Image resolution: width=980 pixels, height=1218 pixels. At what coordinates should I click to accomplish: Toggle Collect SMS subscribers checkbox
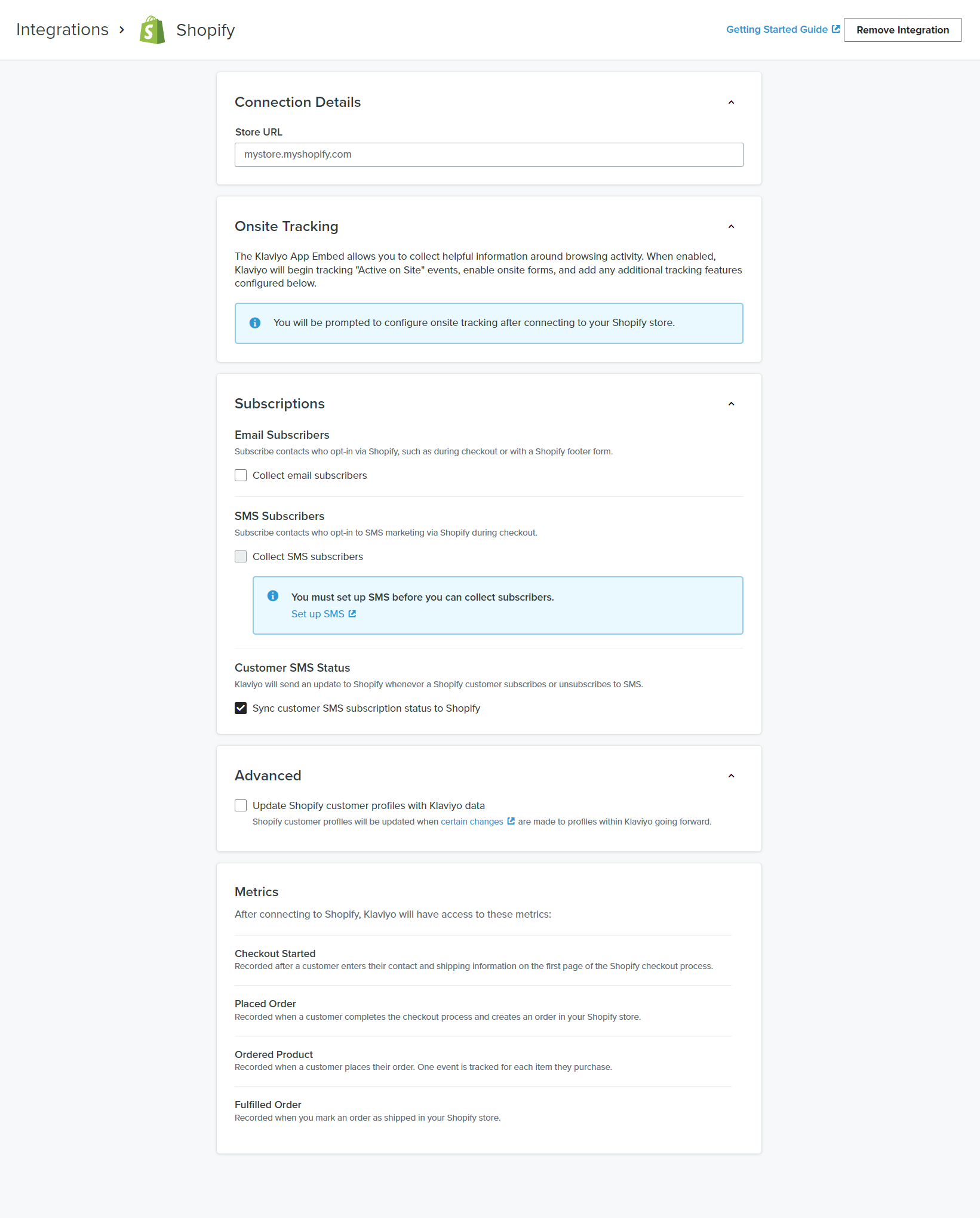(241, 556)
